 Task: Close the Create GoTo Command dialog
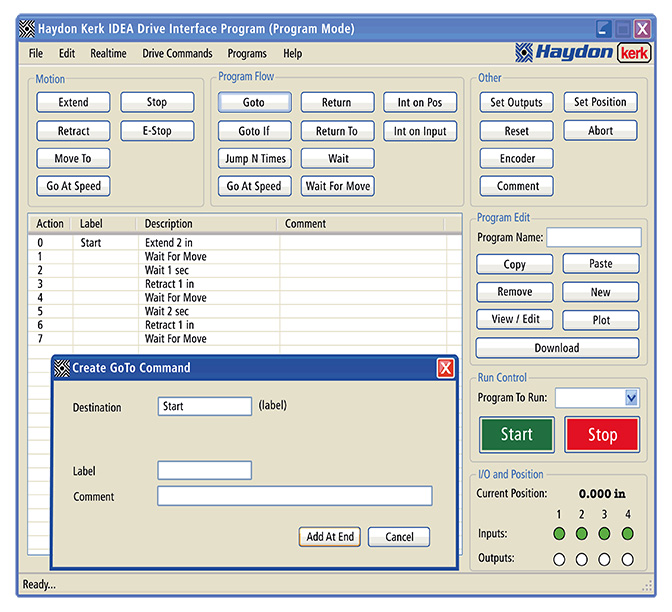pos(445,369)
